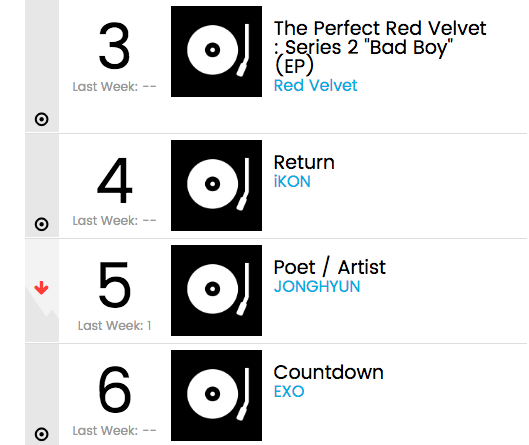Click the red down arrow beside rank 5

[x=41, y=288]
